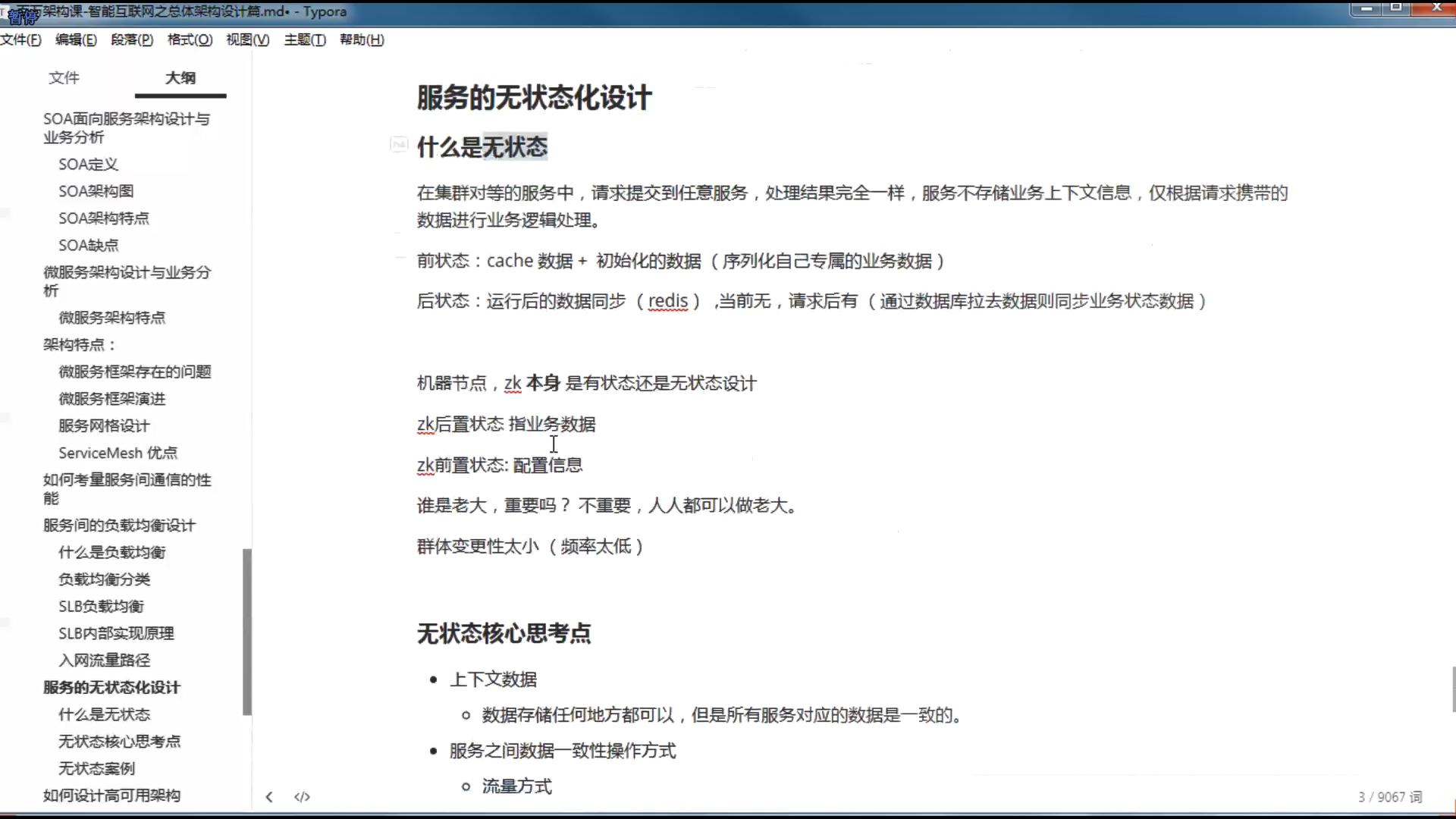Open the 文件(F) menu
Viewport: 1456px width, 819px height.
[x=21, y=39]
